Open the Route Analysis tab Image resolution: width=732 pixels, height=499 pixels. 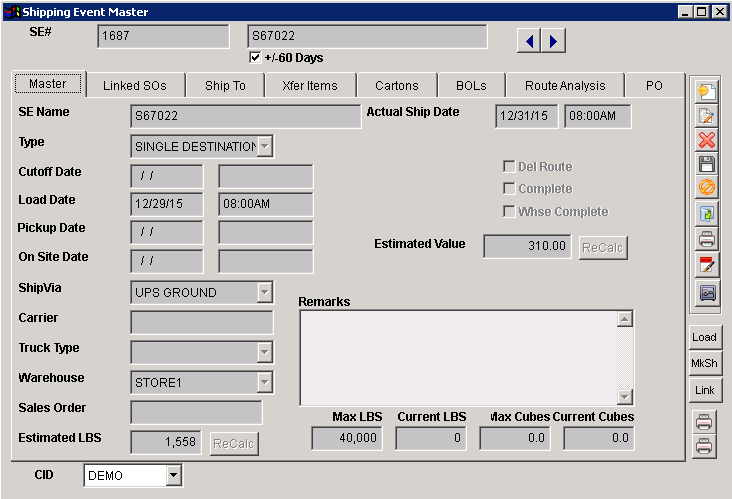[565, 86]
